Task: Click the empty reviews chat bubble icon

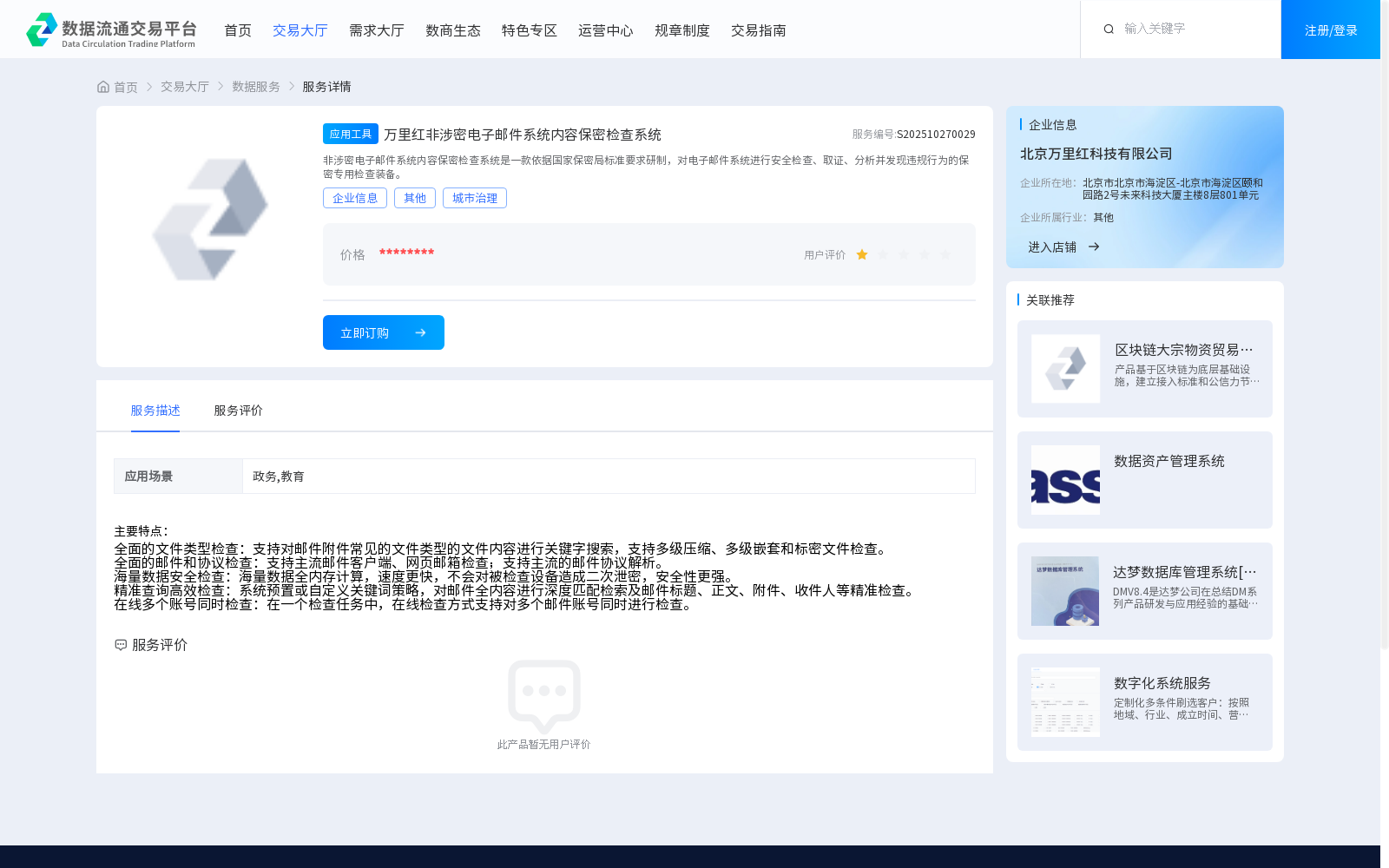Action: (544, 696)
